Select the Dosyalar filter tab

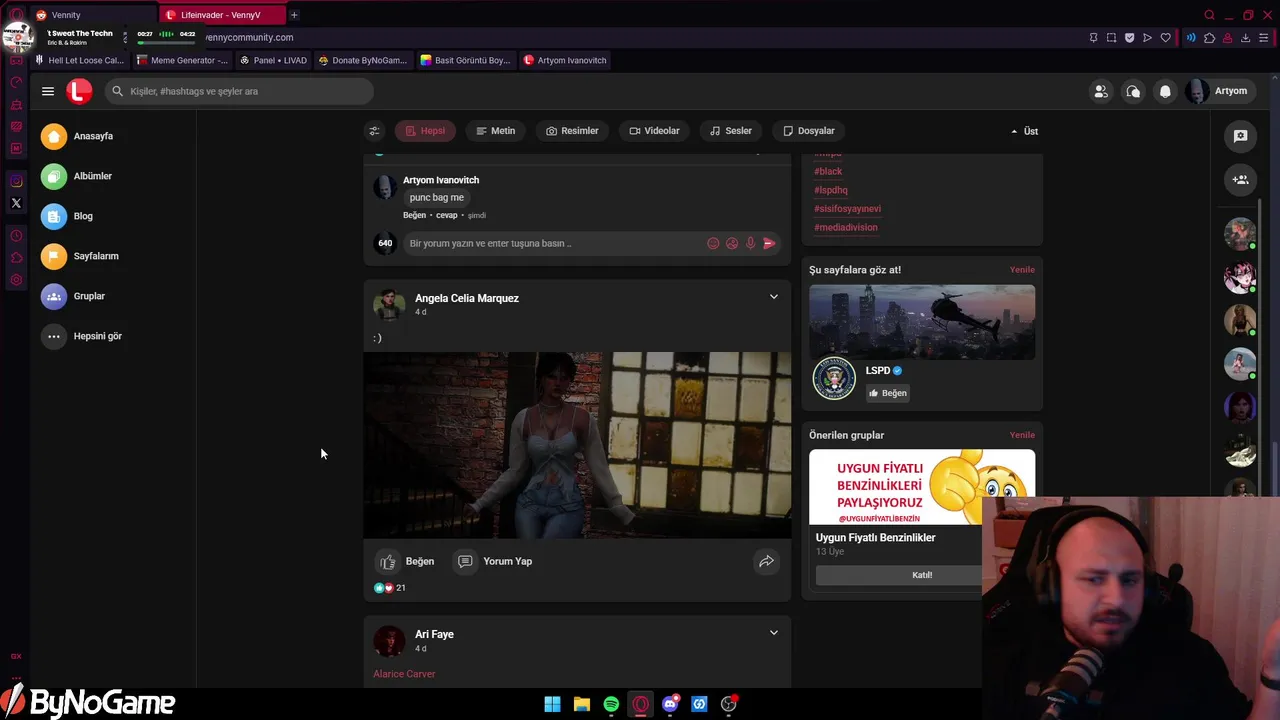point(809,131)
